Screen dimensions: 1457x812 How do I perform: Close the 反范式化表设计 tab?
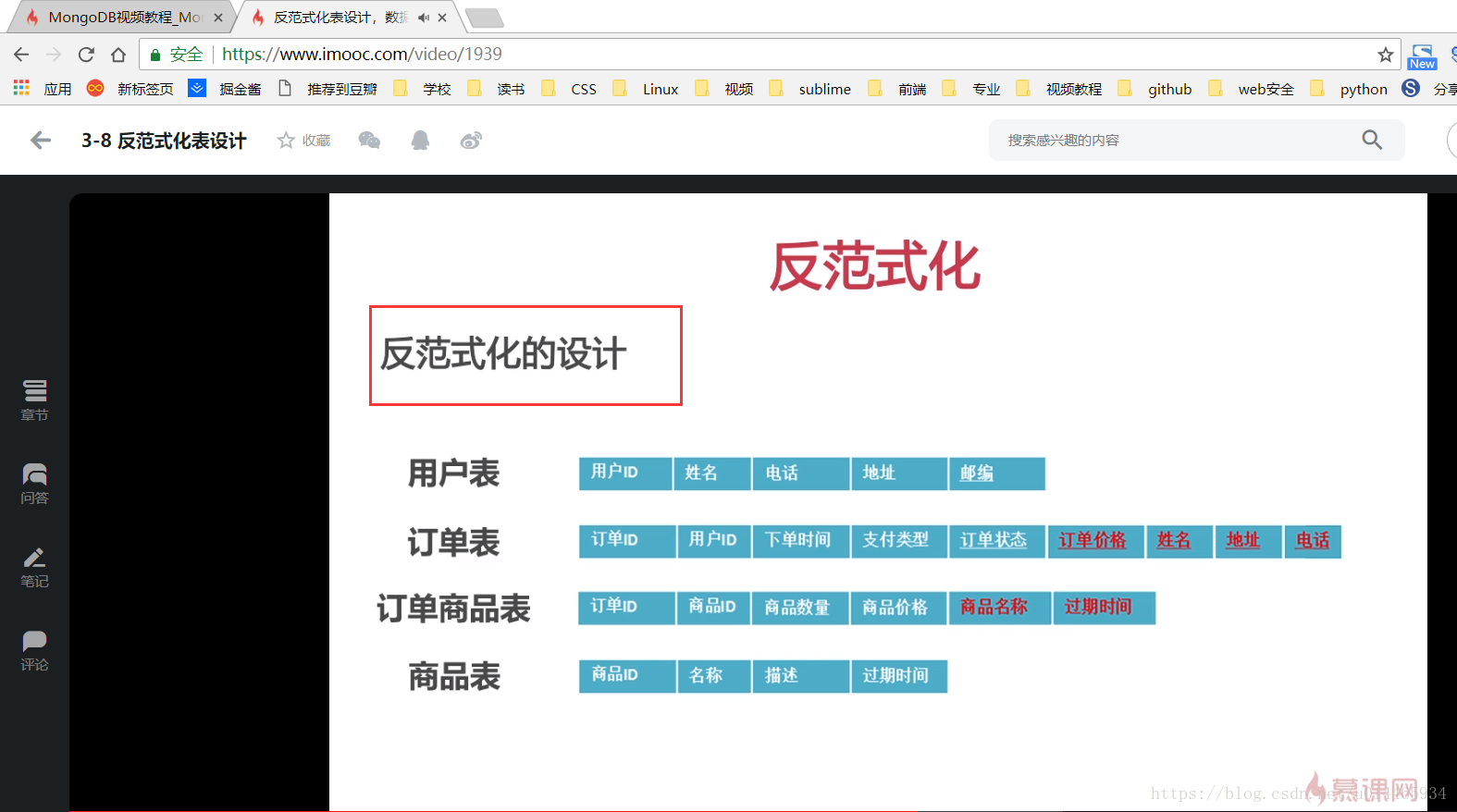click(442, 18)
